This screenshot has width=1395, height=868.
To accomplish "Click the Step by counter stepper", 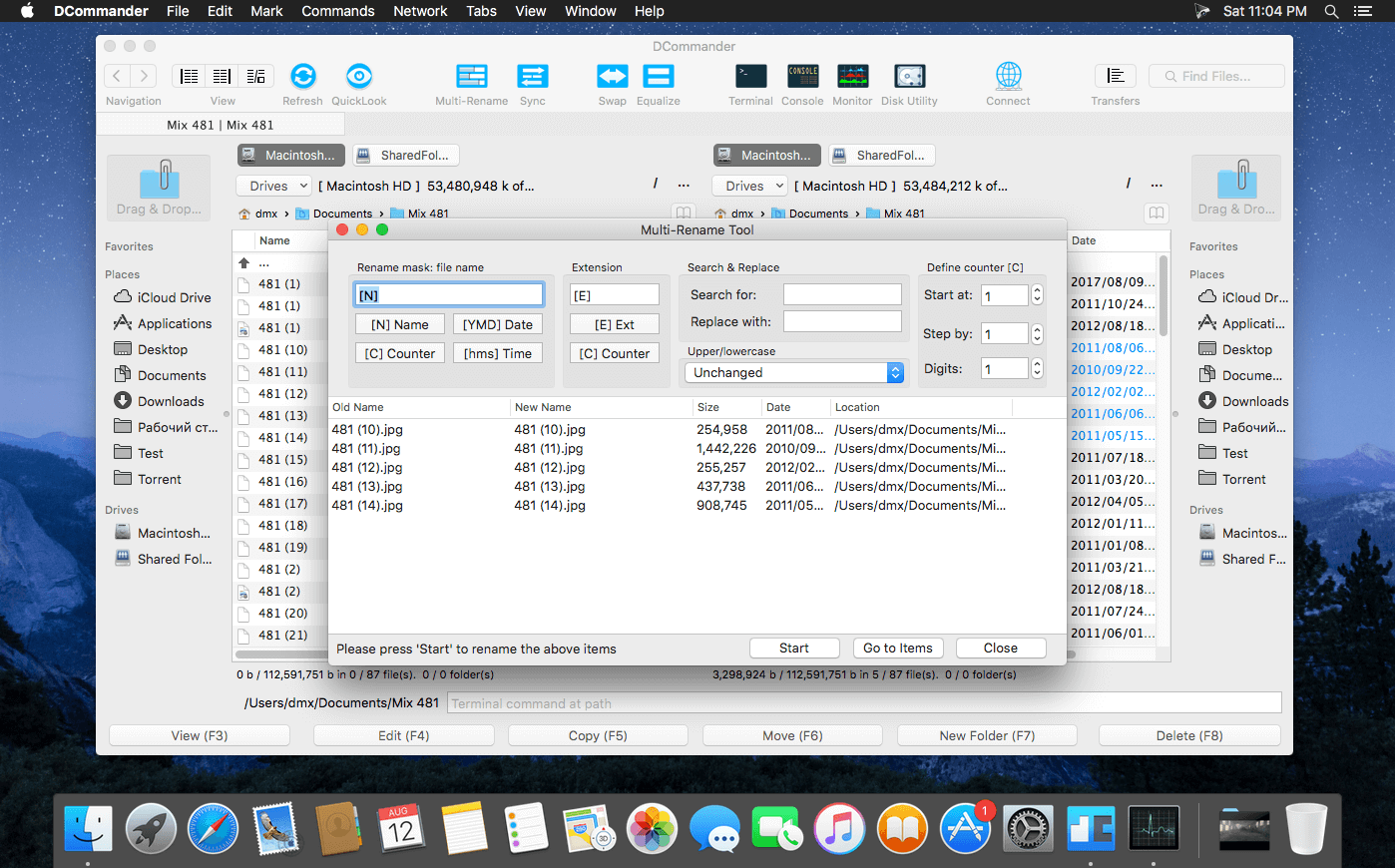I will [1038, 333].
